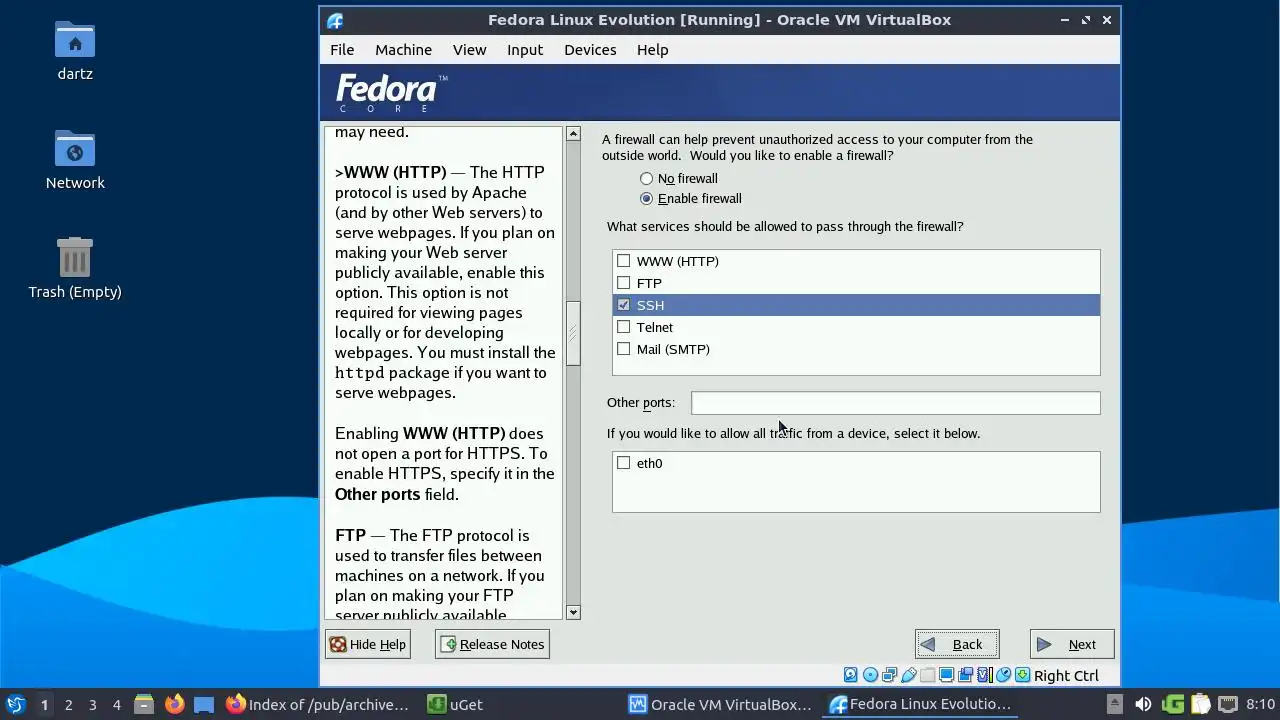Click the volume speaker tray icon
The width and height of the screenshot is (1280, 720).
pyautogui.click(x=1143, y=704)
